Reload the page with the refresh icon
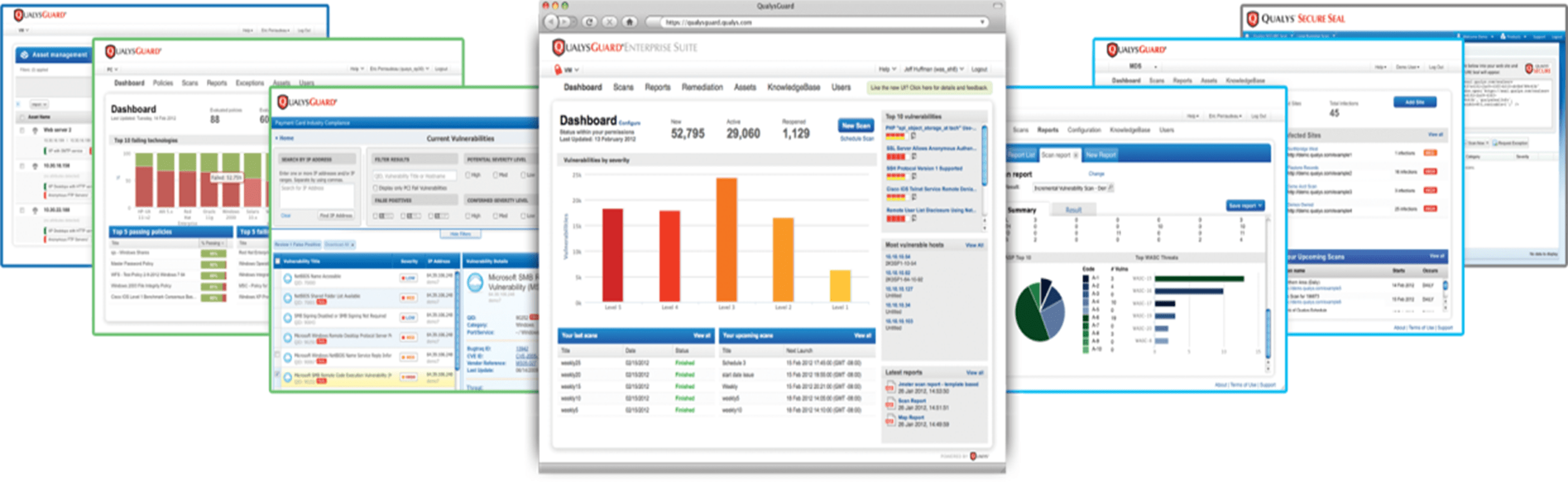Viewport: 1568px width, 482px height. click(589, 22)
